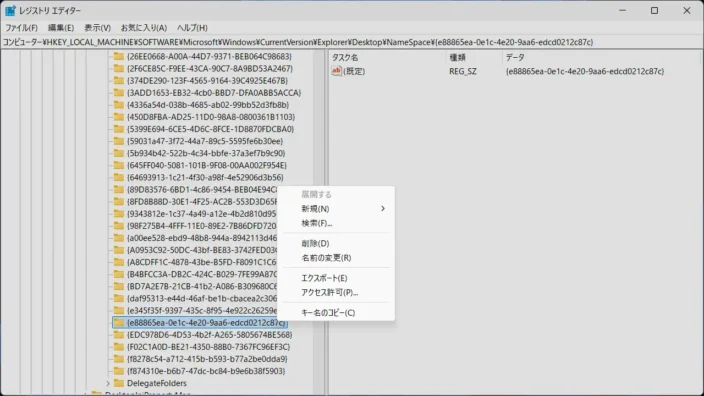This screenshot has width=704, height=396.
Task: Click folder icon of key starting {8FD8B88D-30E1
Action: [x=119, y=202]
